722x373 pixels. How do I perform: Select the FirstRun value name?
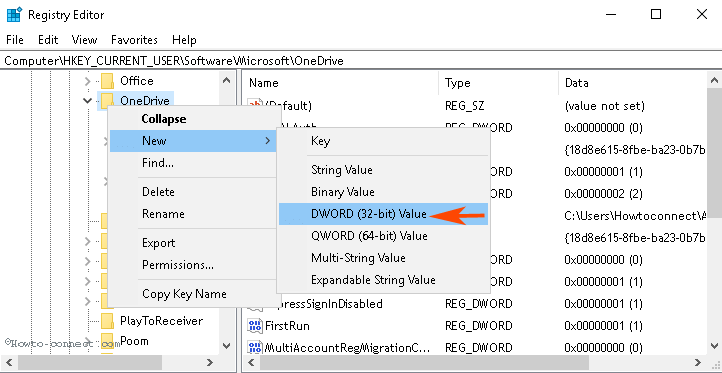click(x=287, y=326)
